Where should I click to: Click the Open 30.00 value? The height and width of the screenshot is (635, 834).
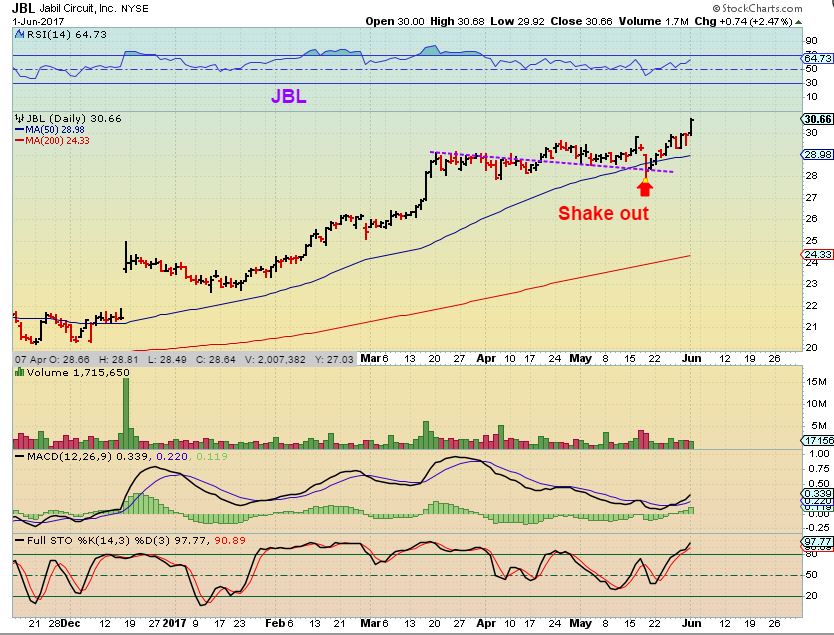tap(395, 22)
